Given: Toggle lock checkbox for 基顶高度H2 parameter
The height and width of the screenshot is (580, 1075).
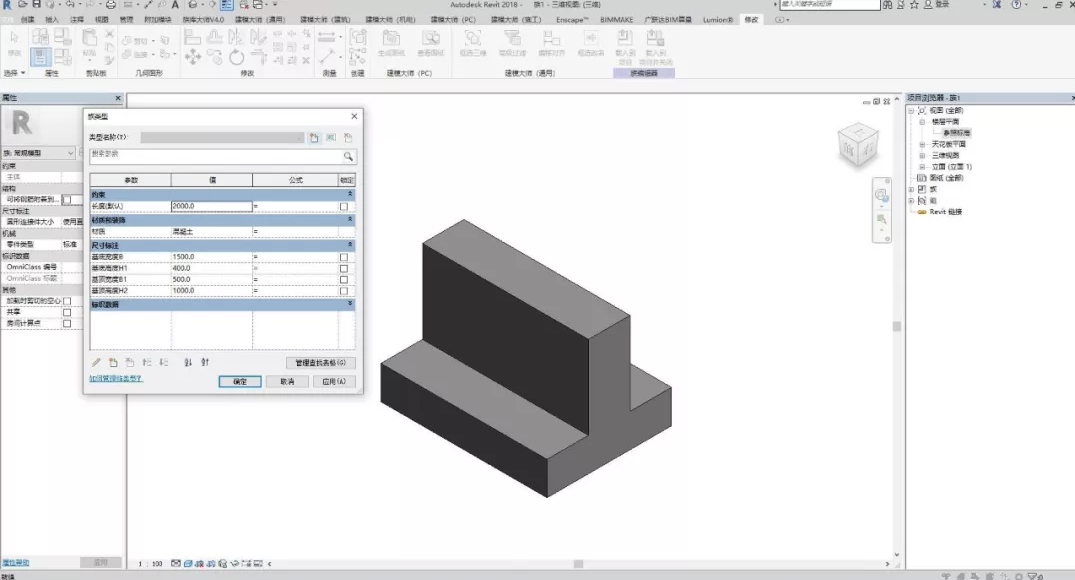Looking at the screenshot, I should pos(344,291).
